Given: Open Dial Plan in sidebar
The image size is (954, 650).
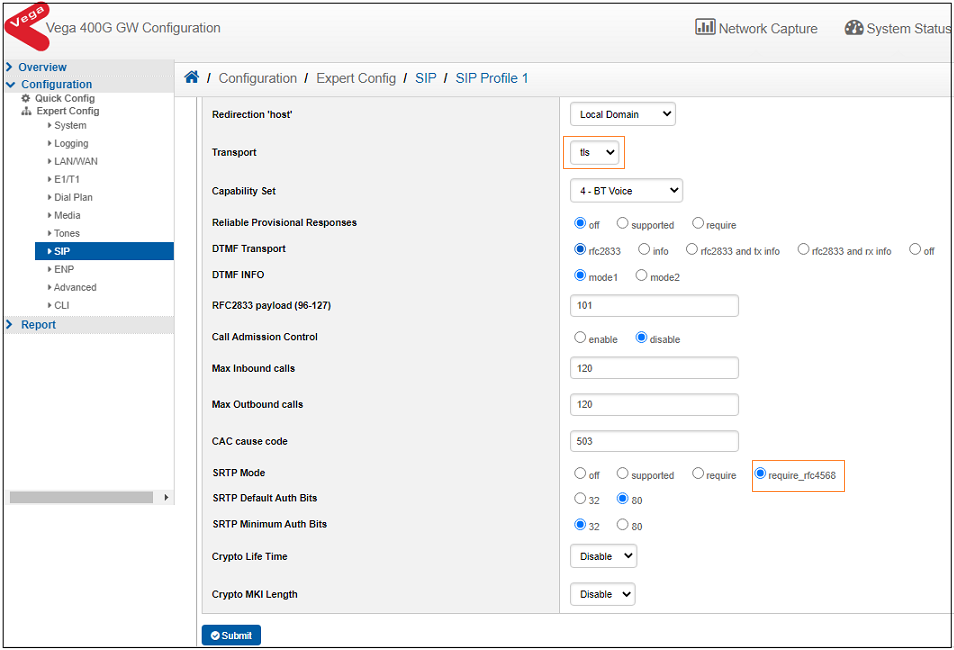Looking at the screenshot, I should pos(73,197).
